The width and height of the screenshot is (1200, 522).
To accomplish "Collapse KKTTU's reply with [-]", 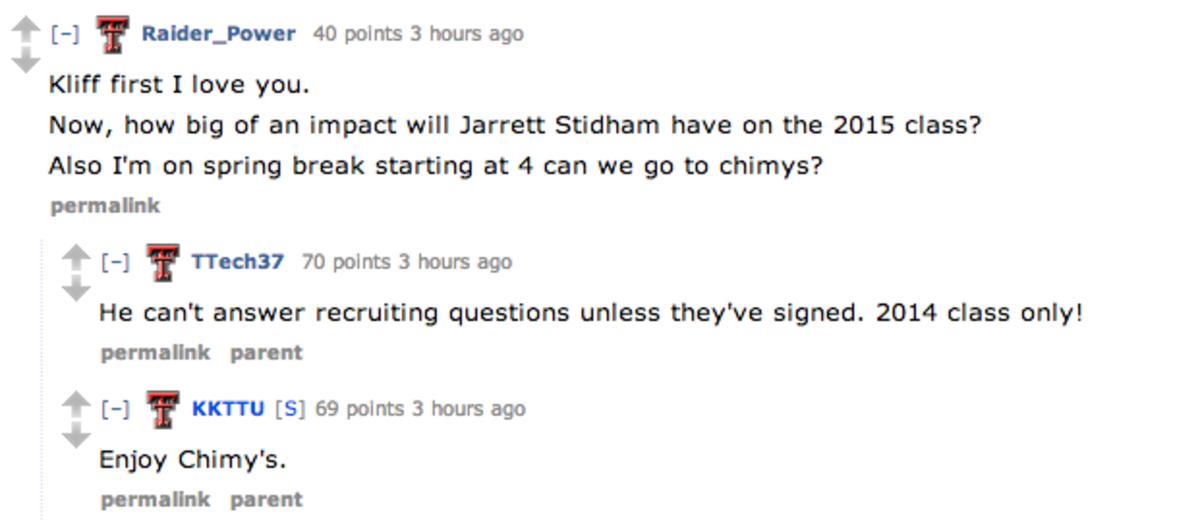I will coord(116,409).
